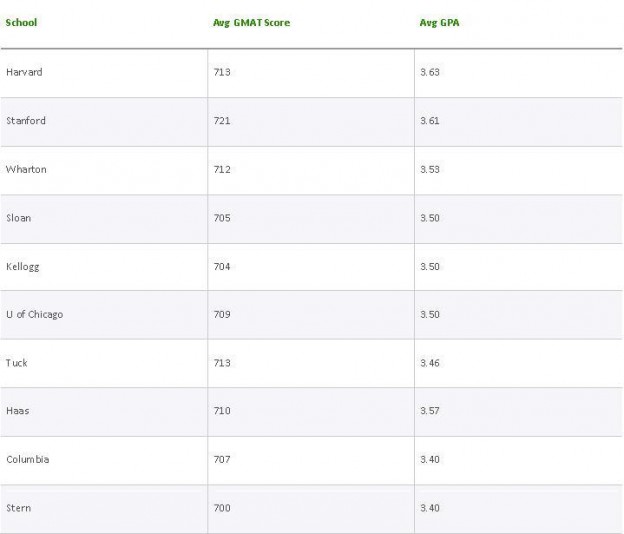This screenshot has height=534, width=624.
Task: Click Stanford's GMAT score 721
Action: point(222,121)
